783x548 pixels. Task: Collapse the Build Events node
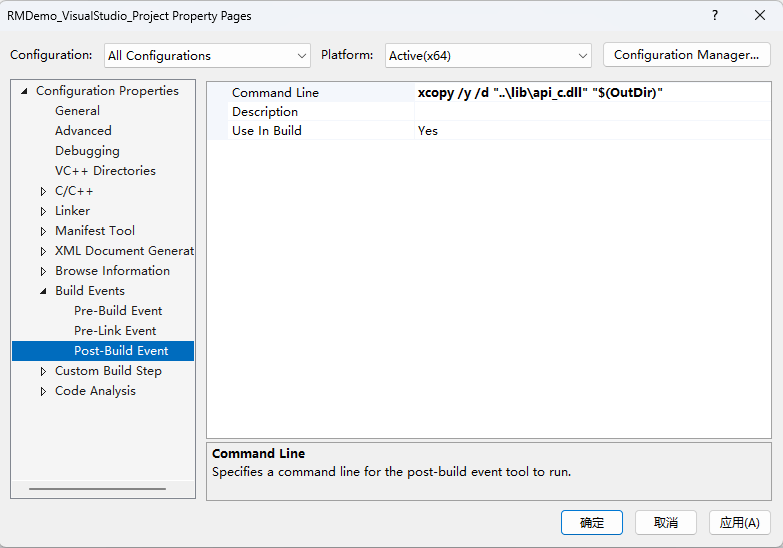coord(43,291)
